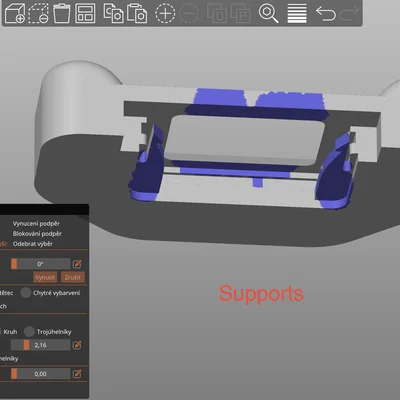The image size is (400, 400).
Task: Click the Delete object dashed-cube icon
Action: click(x=38, y=13)
